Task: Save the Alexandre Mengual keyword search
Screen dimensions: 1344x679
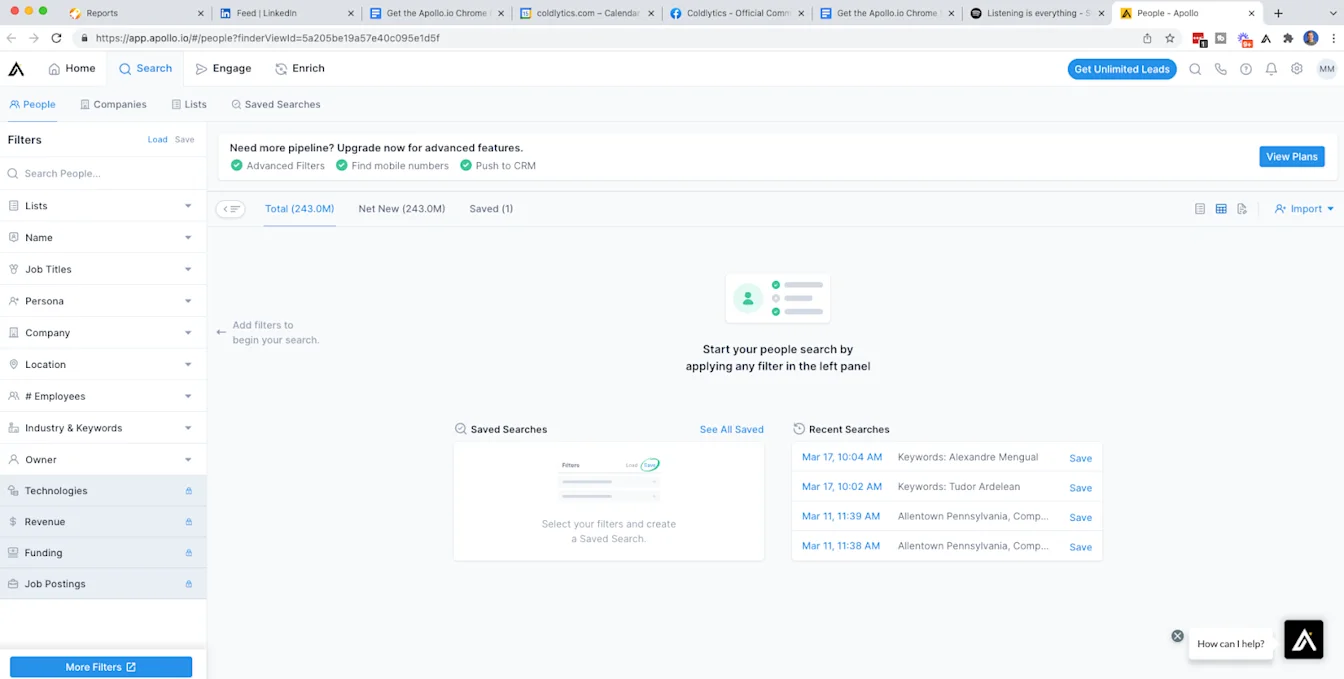Action: [1080, 458]
